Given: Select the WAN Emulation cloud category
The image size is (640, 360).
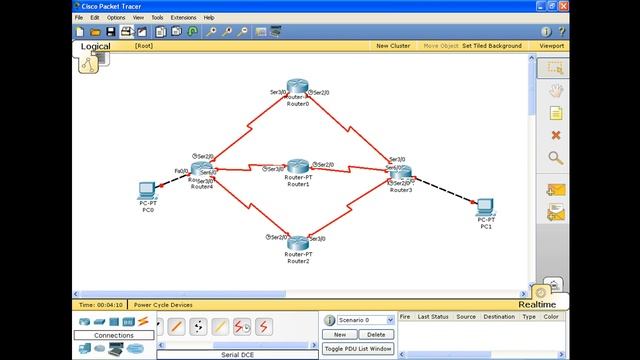Looking at the screenshot, I should (x=99, y=349).
